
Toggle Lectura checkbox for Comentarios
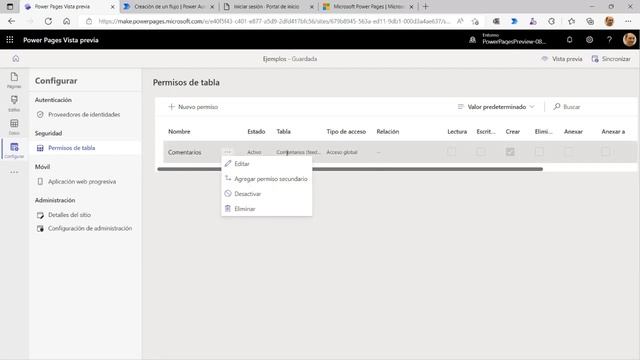[x=451, y=151]
